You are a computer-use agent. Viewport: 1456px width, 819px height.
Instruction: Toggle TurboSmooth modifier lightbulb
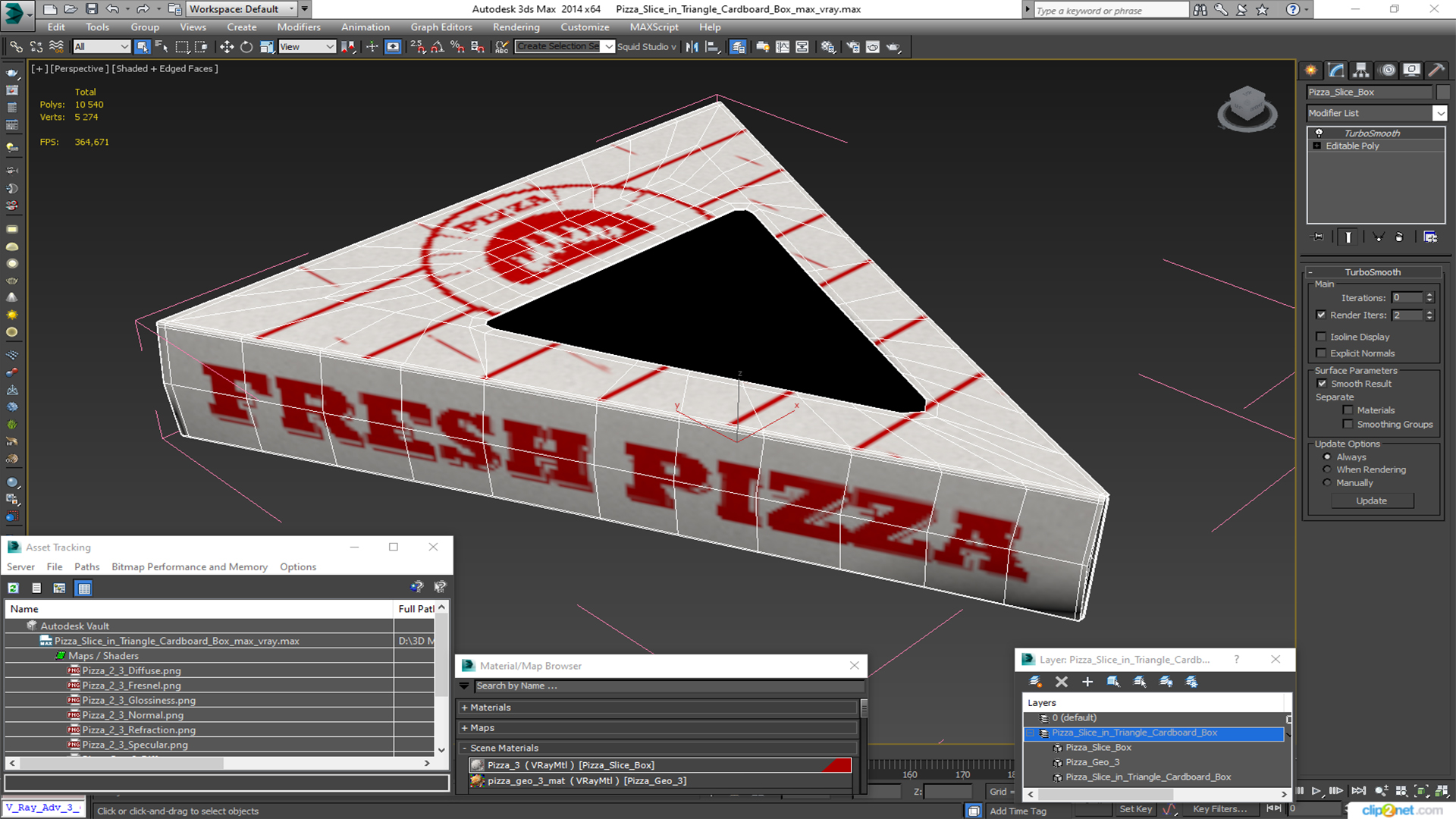[x=1319, y=133]
